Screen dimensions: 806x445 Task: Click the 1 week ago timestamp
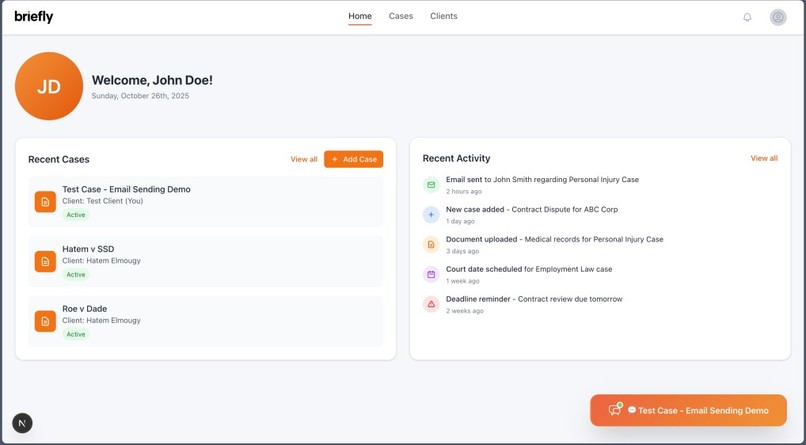(463, 281)
